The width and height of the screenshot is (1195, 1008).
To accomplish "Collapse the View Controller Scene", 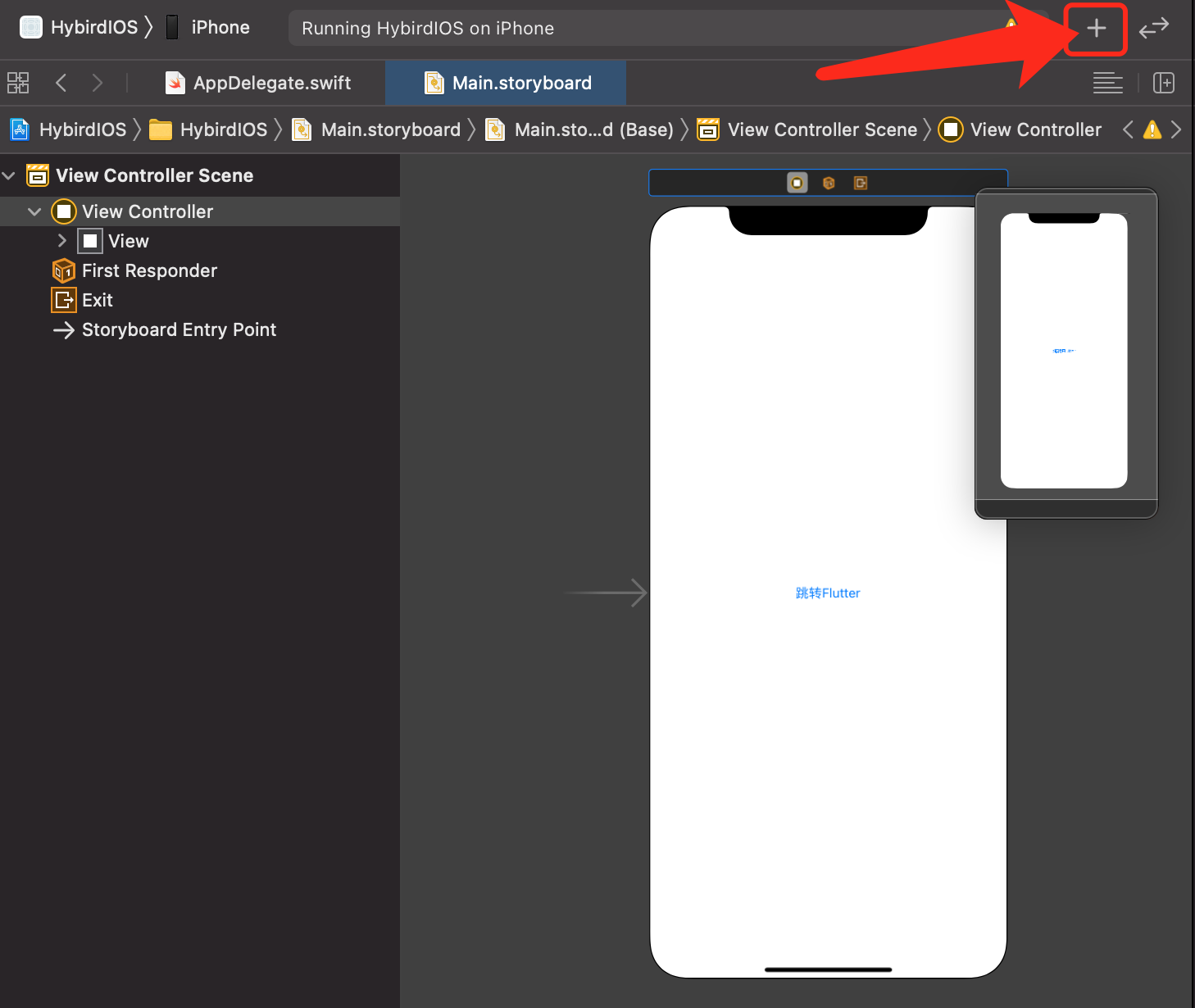I will coord(8,175).
